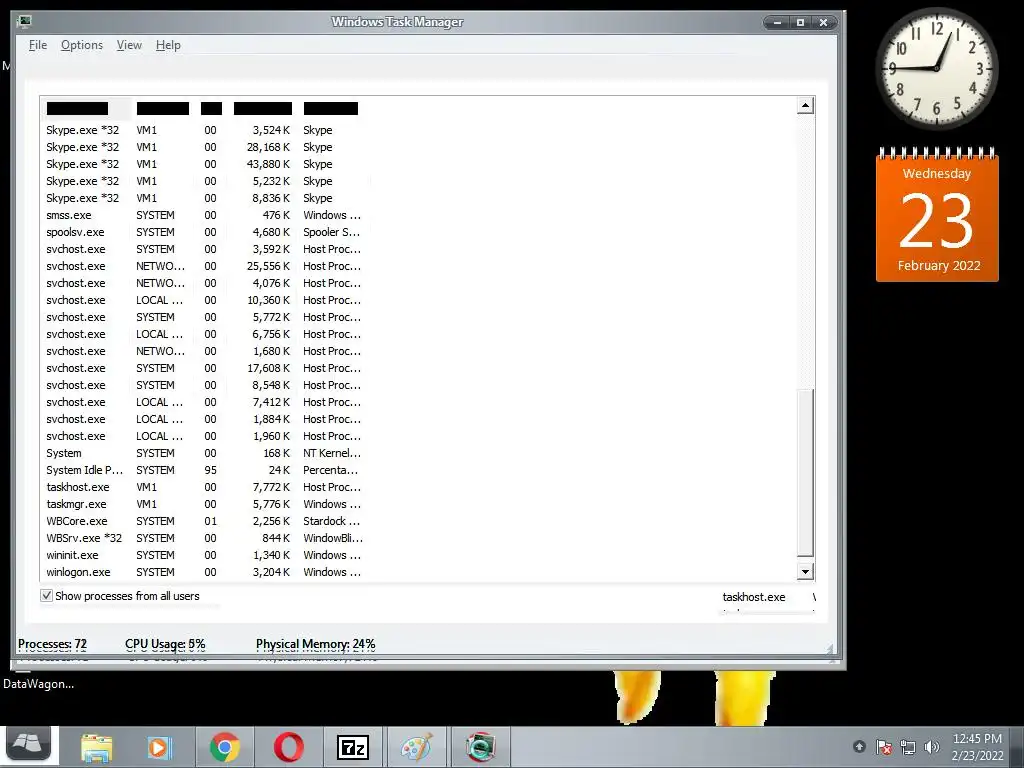Select svchost.exe row using 1,680 K
Screen dimensions: 1024x768
[x=204, y=351]
